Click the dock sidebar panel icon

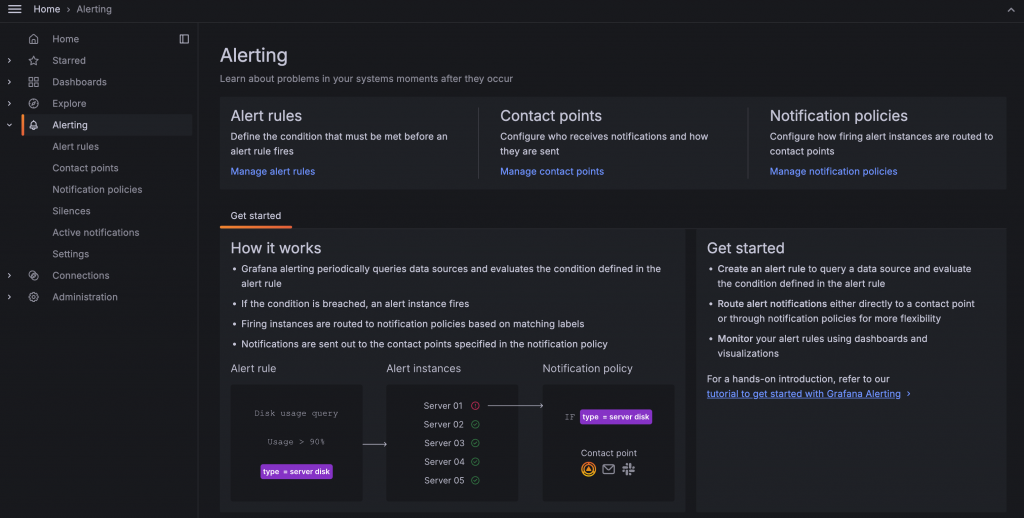(184, 39)
